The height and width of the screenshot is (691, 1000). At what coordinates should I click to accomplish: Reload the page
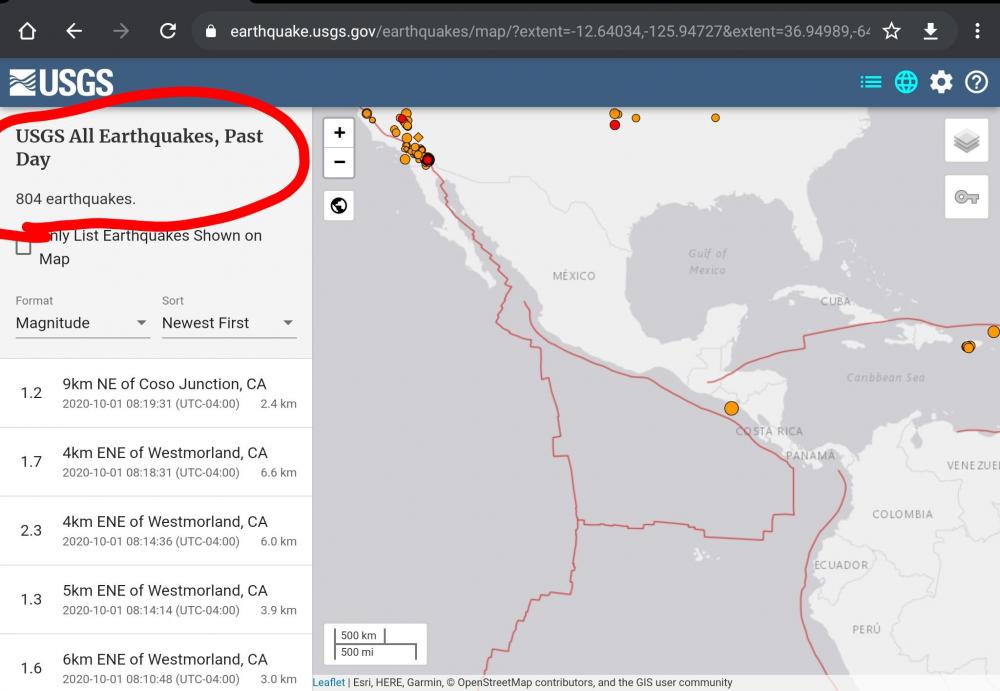(169, 30)
